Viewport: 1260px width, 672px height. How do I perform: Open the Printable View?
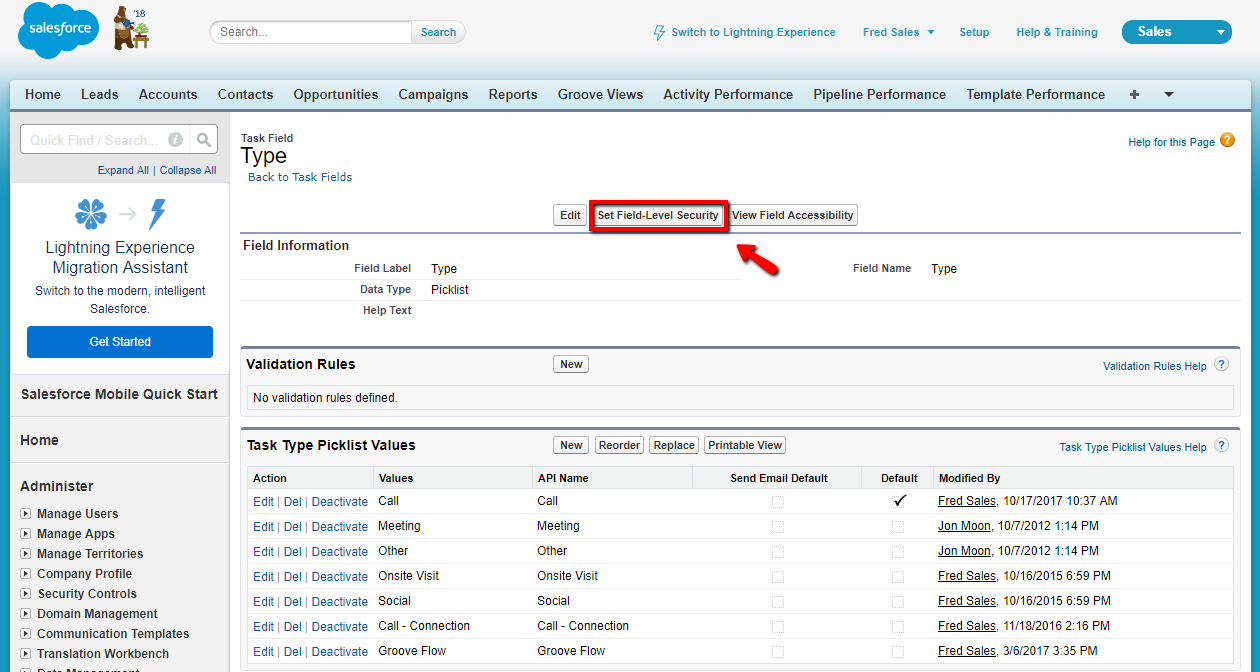[745, 445]
